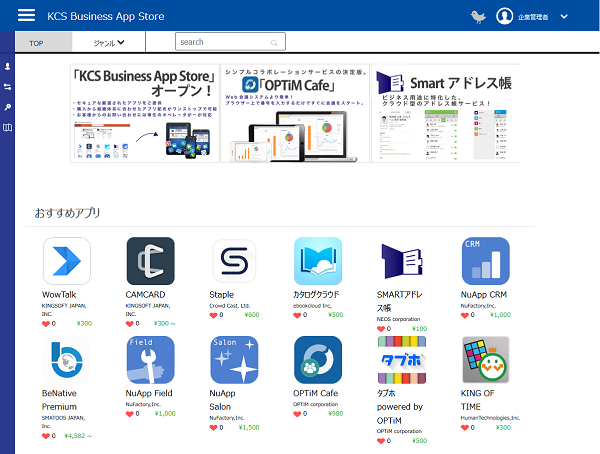The image size is (600, 454).
Task: Click the おすすめアプリ section heading
Action: (67, 213)
